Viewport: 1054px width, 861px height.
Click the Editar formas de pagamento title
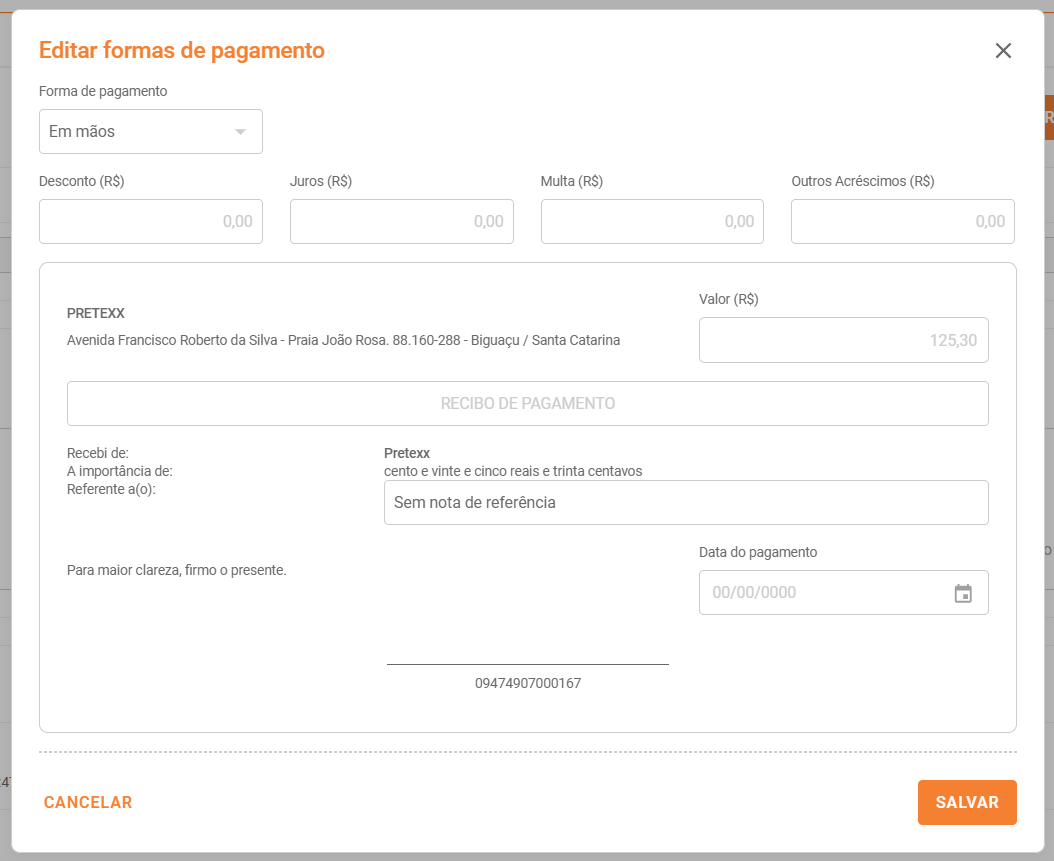[x=182, y=50]
